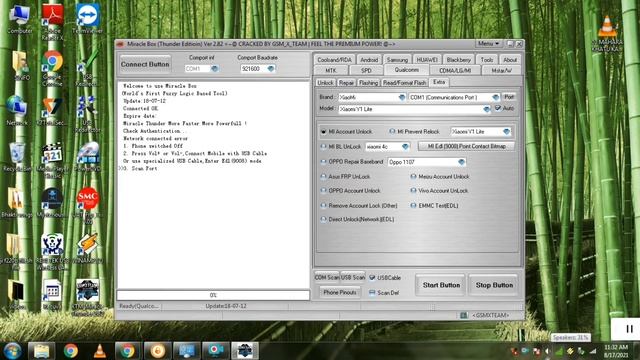The height and width of the screenshot is (360, 640).
Task: Toggle the Auto checkbox
Action: (498, 108)
